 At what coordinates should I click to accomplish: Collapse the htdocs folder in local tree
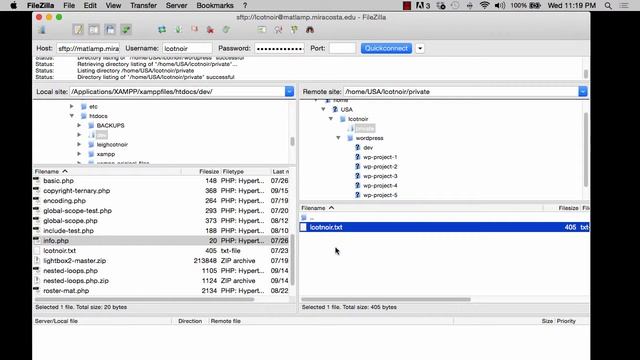tap(71, 116)
